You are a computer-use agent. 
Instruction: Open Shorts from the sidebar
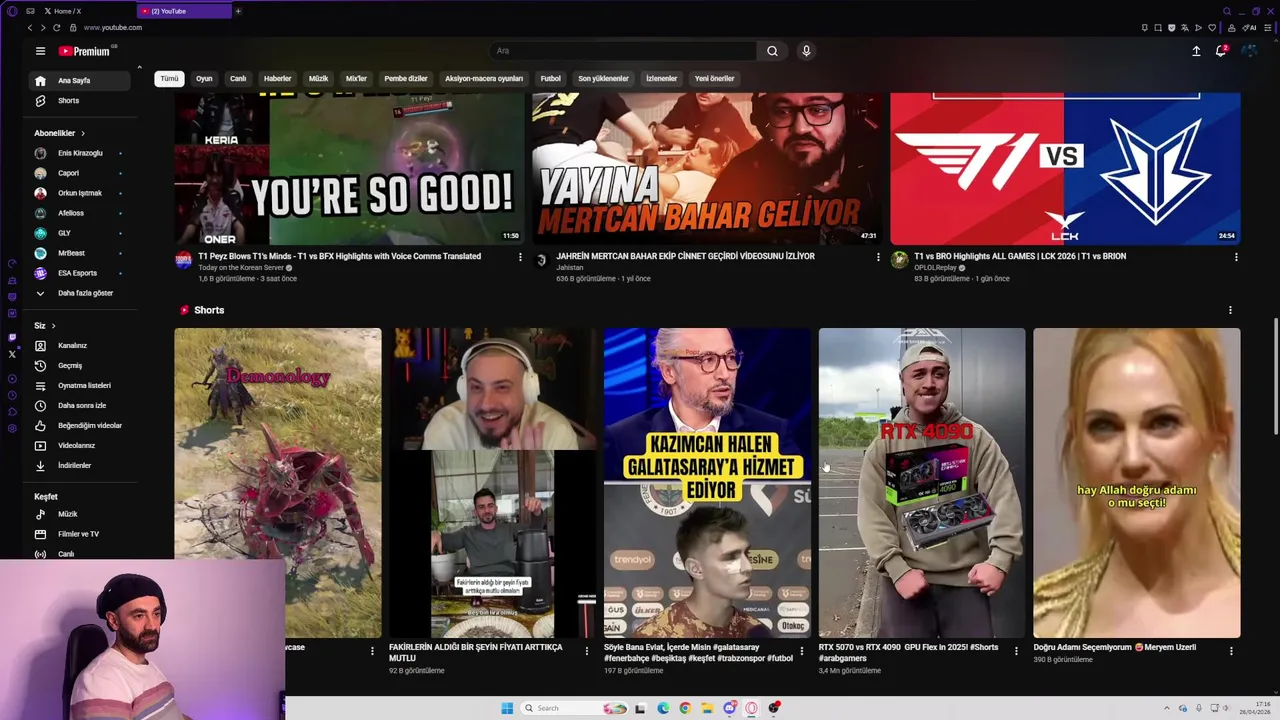point(81,101)
